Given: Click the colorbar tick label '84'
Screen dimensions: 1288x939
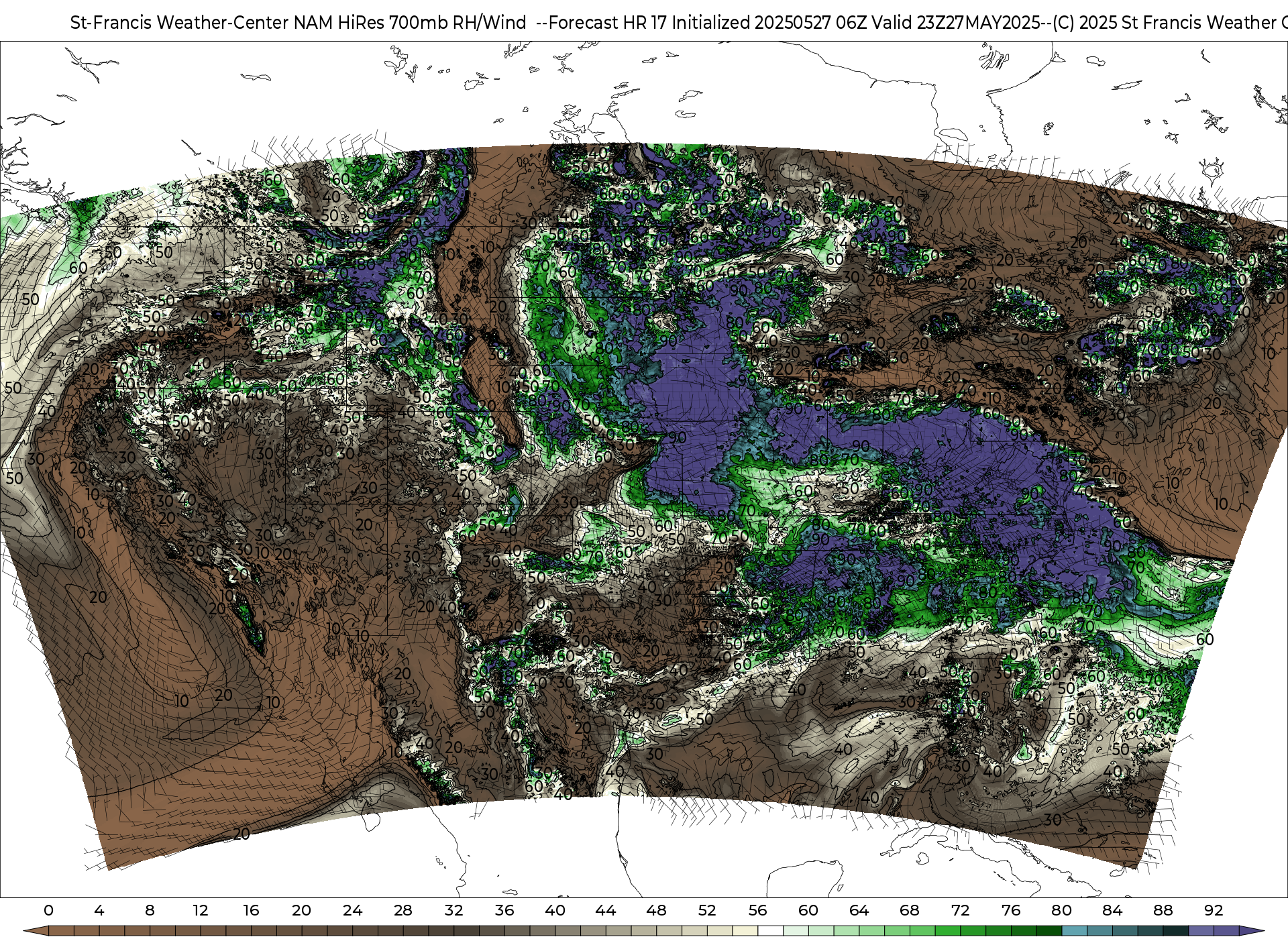Looking at the screenshot, I should (1112, 910).
